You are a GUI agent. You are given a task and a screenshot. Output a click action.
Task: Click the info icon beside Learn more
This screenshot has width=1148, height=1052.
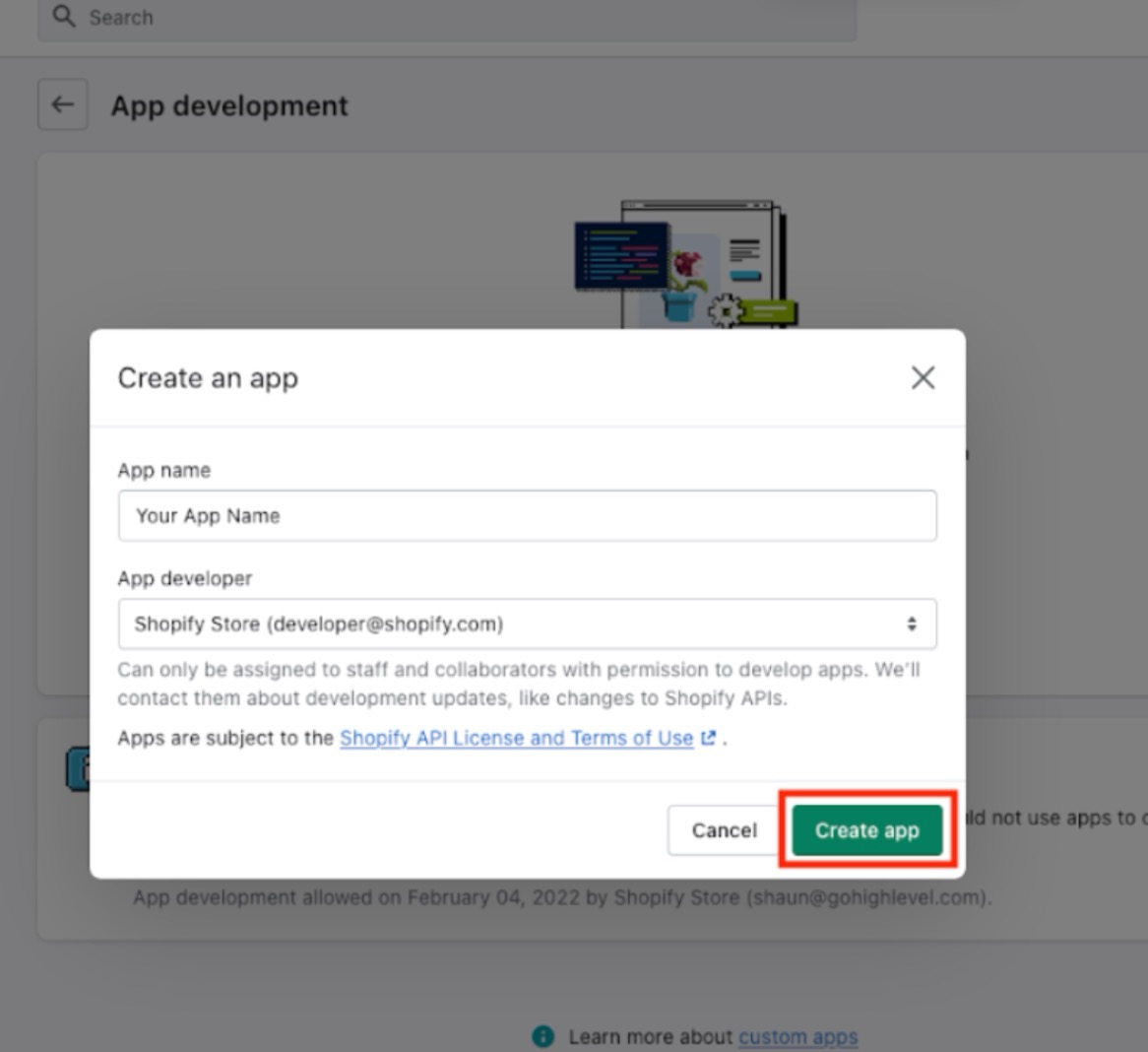[542, 1036]
